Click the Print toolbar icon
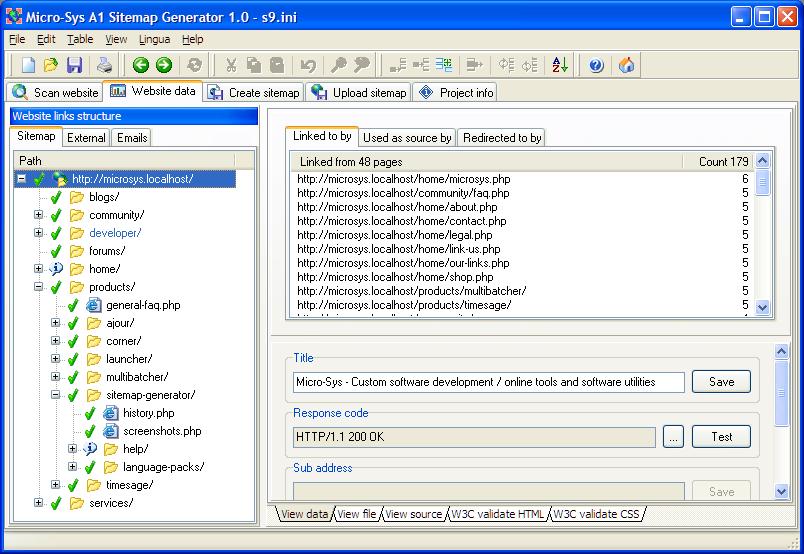This screenshot has width=804, height=554. (x=104, y=65)
